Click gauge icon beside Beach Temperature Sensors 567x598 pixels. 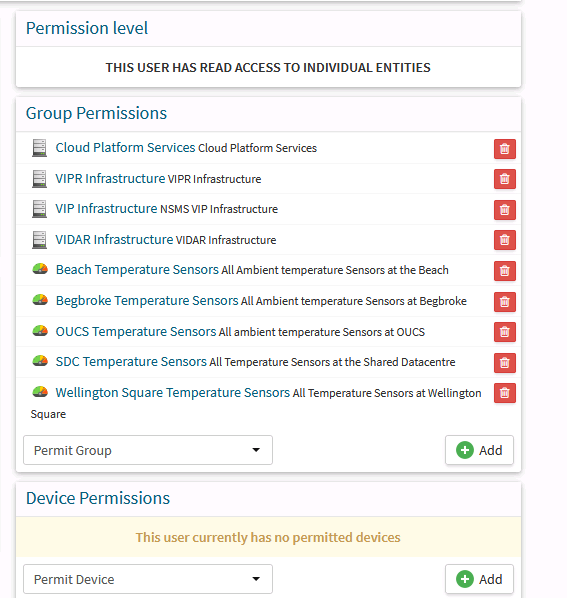point(40,269)
